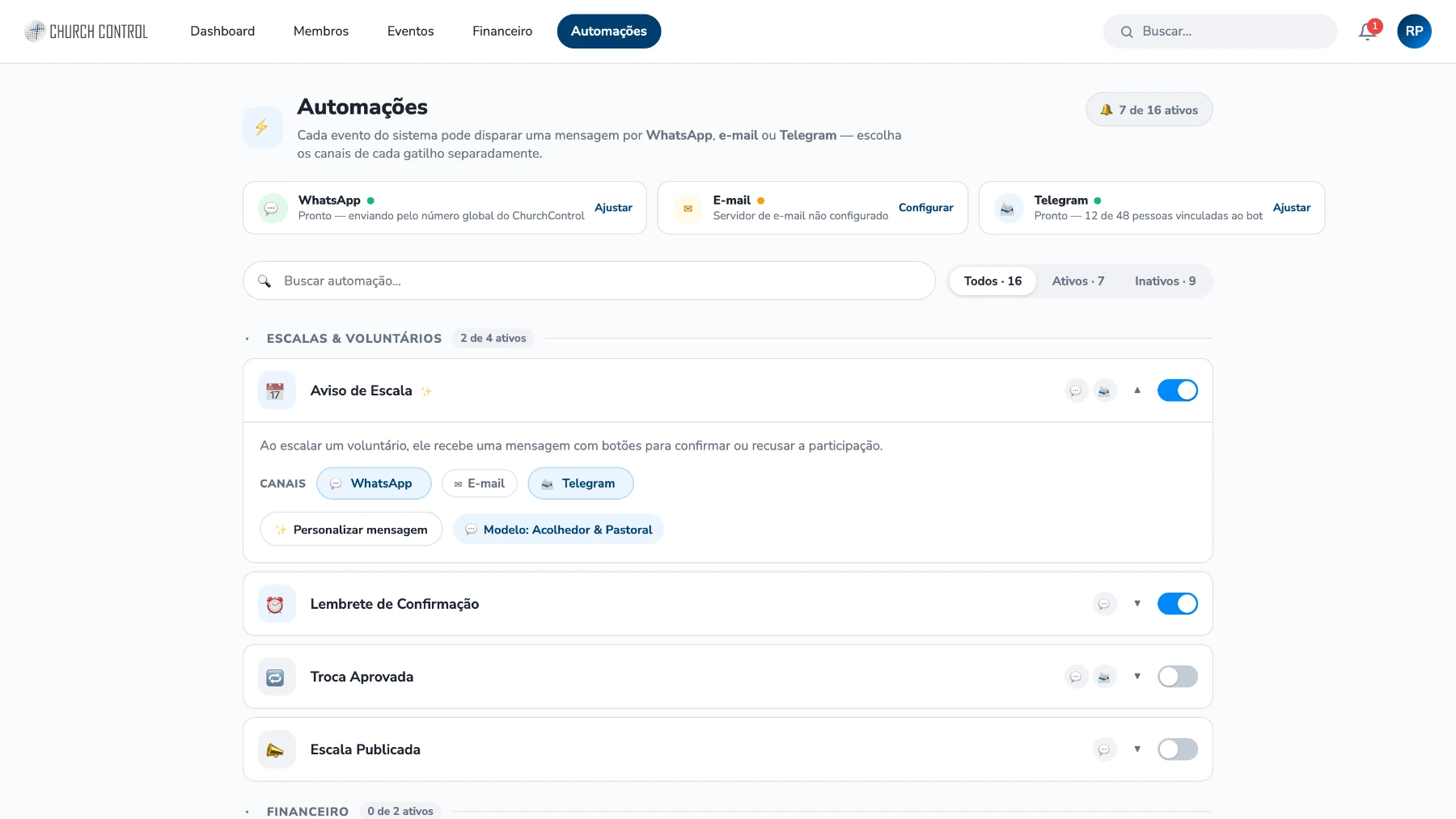The width and height of the screenshot is (1456, 819).
Task: Open Modelo: Acolhedor & Pastoral chip
Action: 559,530
